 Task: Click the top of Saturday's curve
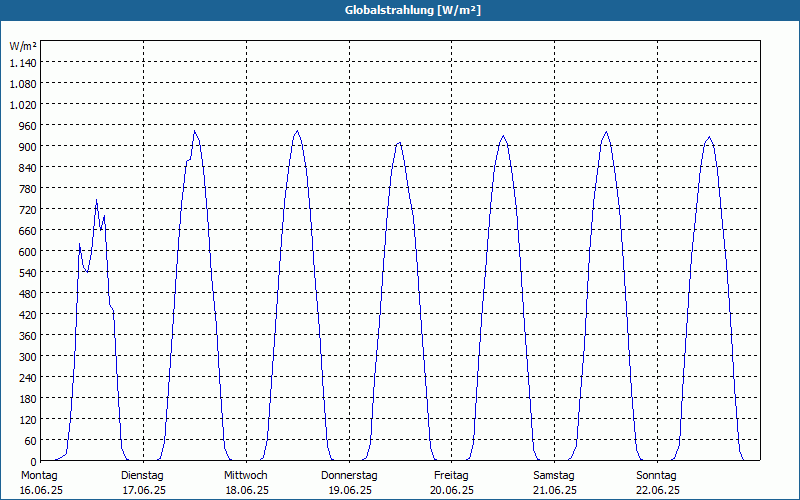click(x=606, y=132)
